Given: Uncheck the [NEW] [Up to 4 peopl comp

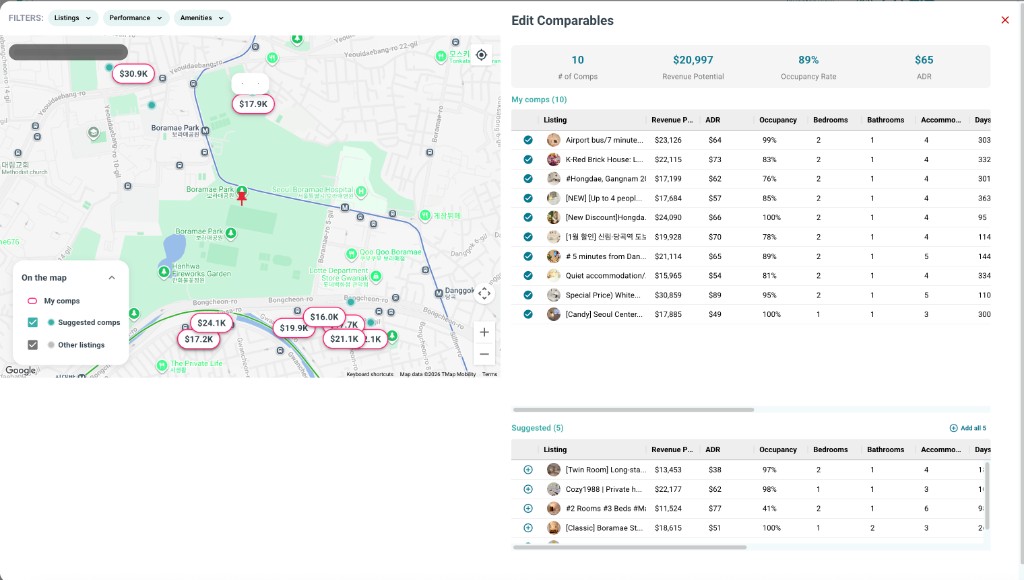Looking at the screenshot, I should pyautogui.click(x=528, y=198).
